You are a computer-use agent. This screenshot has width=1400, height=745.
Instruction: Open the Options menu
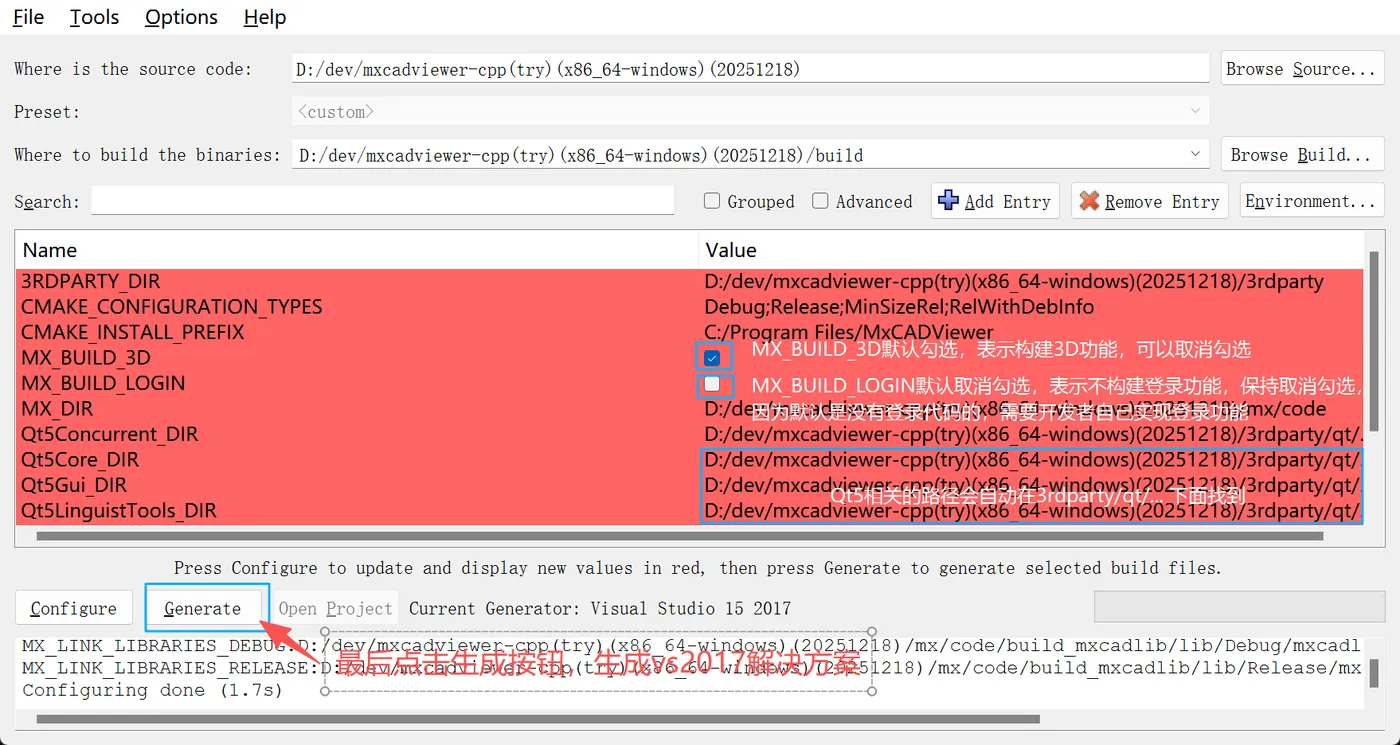coord(181,17)
